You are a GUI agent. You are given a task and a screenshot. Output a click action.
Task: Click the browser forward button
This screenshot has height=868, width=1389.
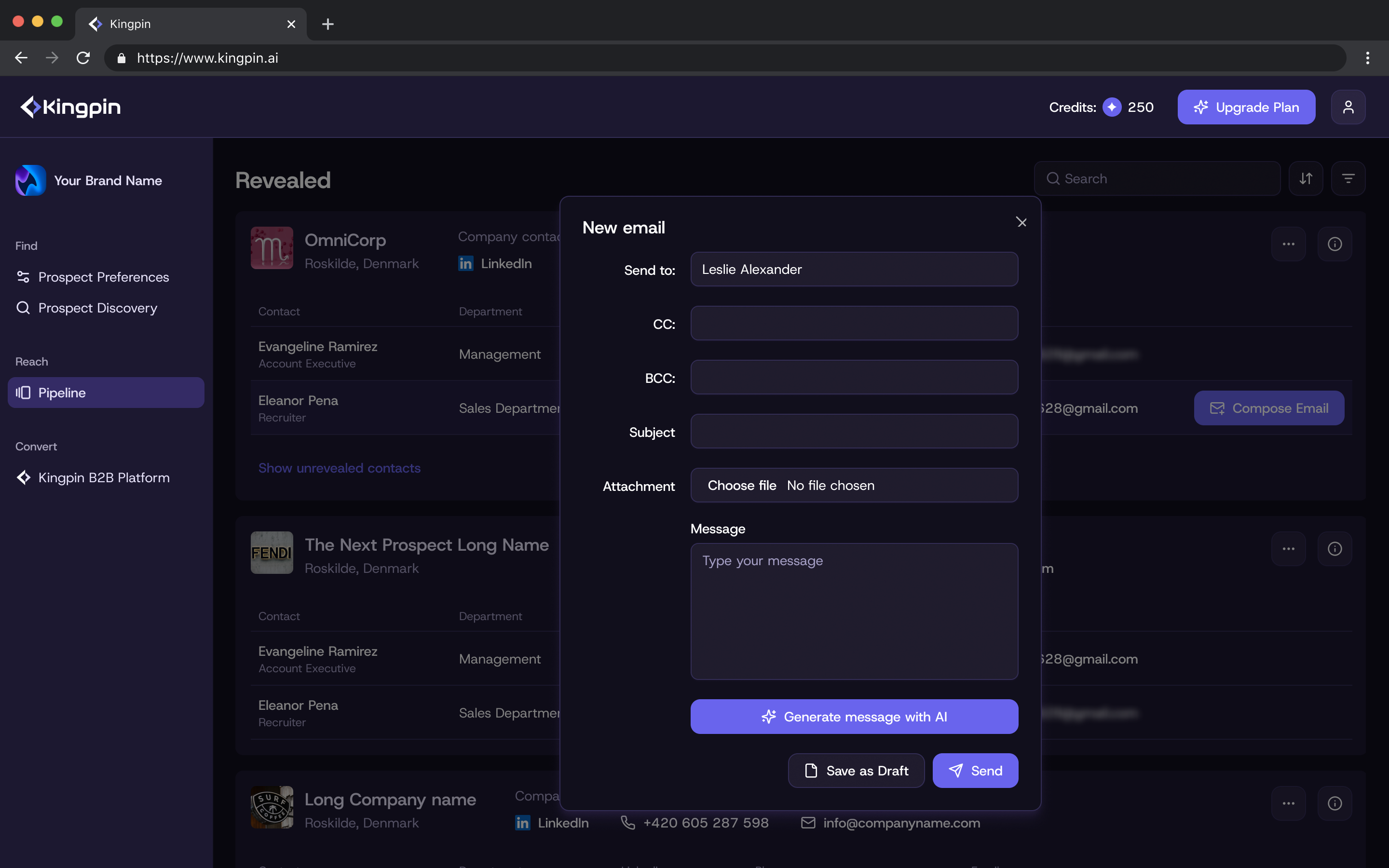point(52,58)
